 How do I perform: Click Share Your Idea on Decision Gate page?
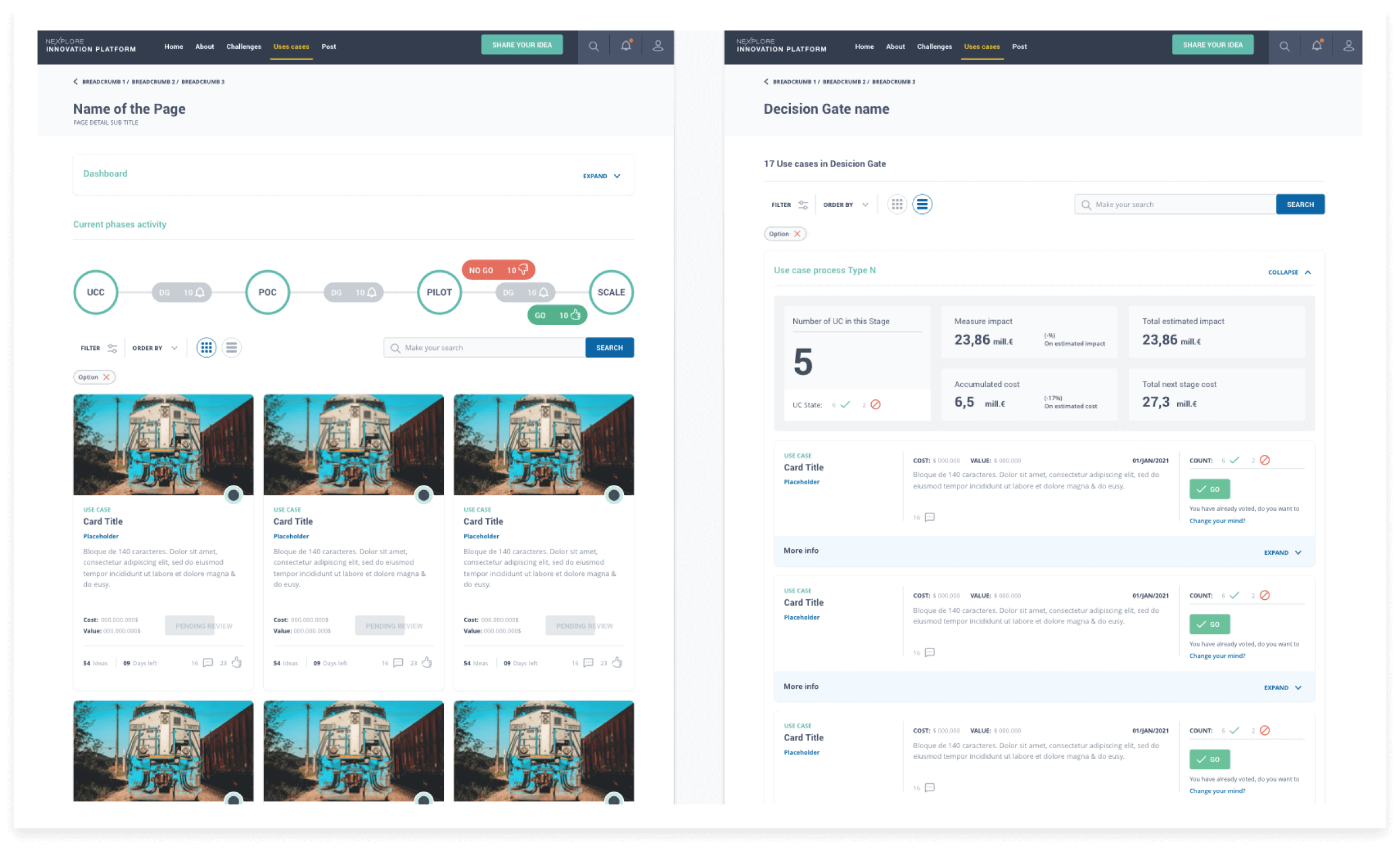(x=1212, y=45)
